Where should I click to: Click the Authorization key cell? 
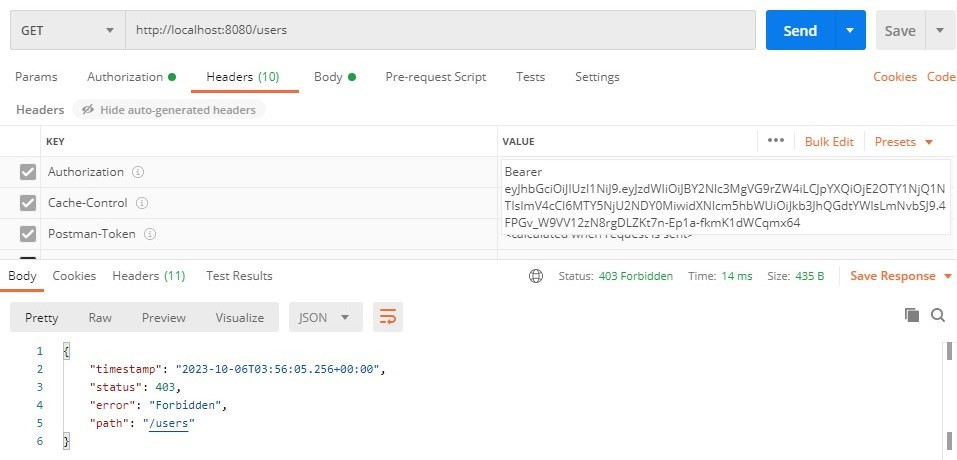tap(269, 172)
